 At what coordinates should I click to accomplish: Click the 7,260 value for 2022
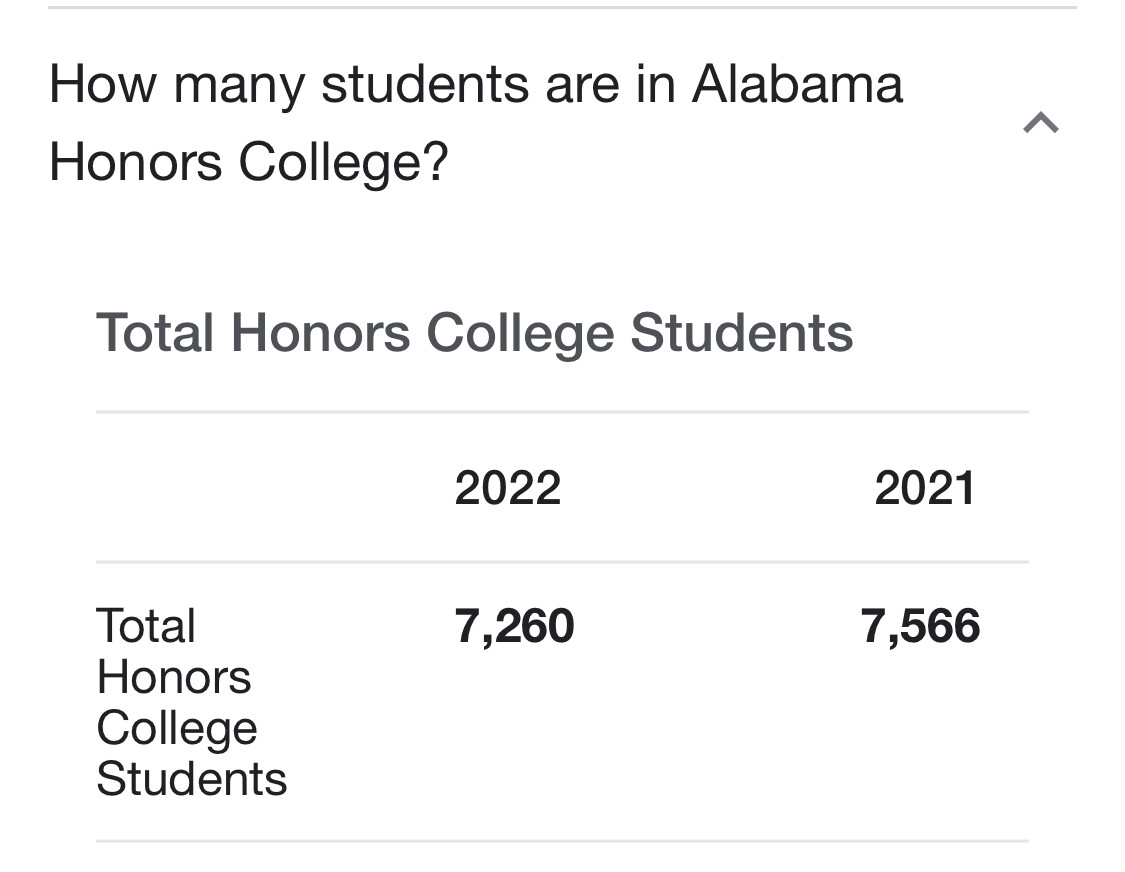point(514,626)
